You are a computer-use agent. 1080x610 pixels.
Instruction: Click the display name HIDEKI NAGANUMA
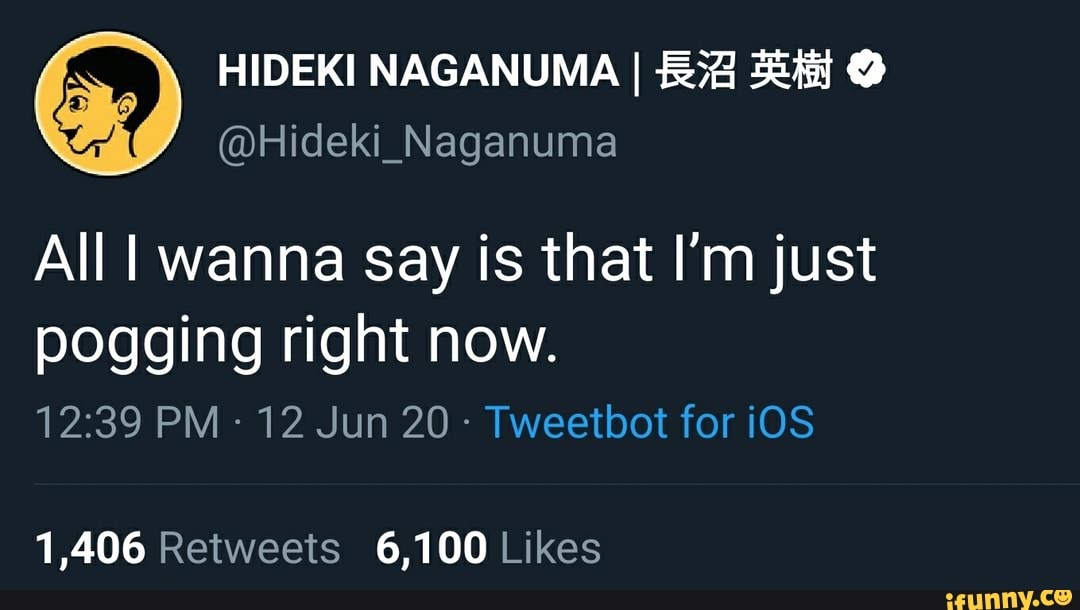417,70
